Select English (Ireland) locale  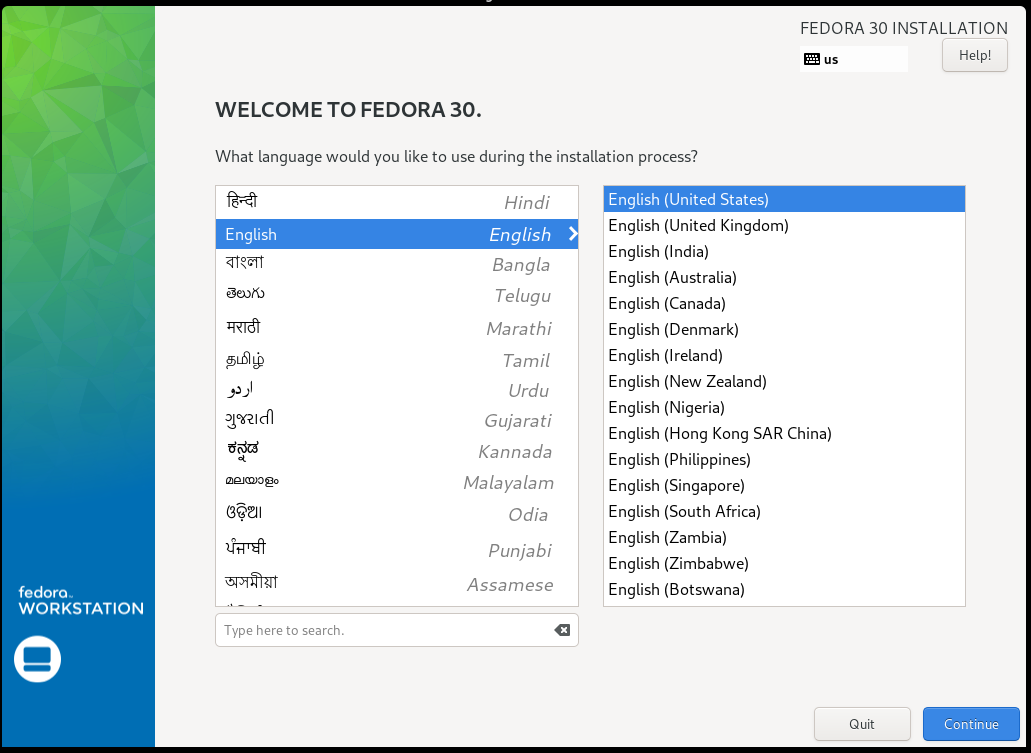[784, 355]
